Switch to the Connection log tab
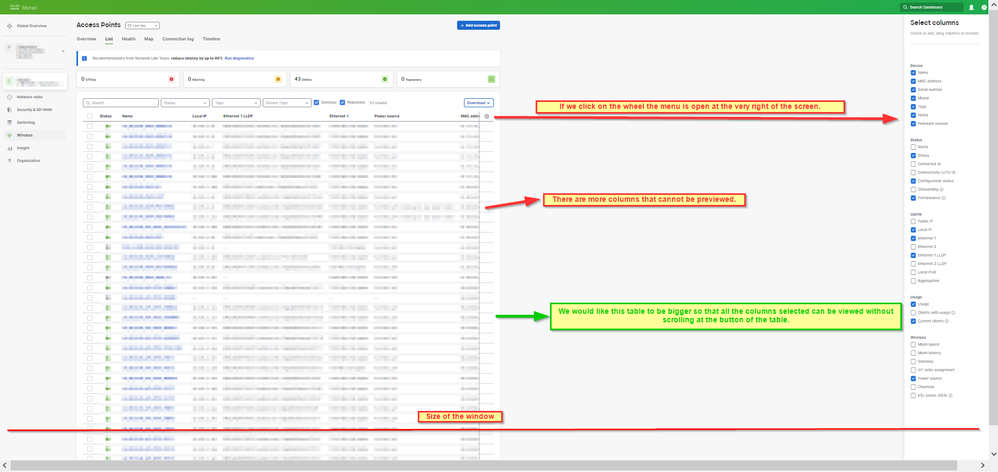Screen dimensions: 998x472 point(178,39)
